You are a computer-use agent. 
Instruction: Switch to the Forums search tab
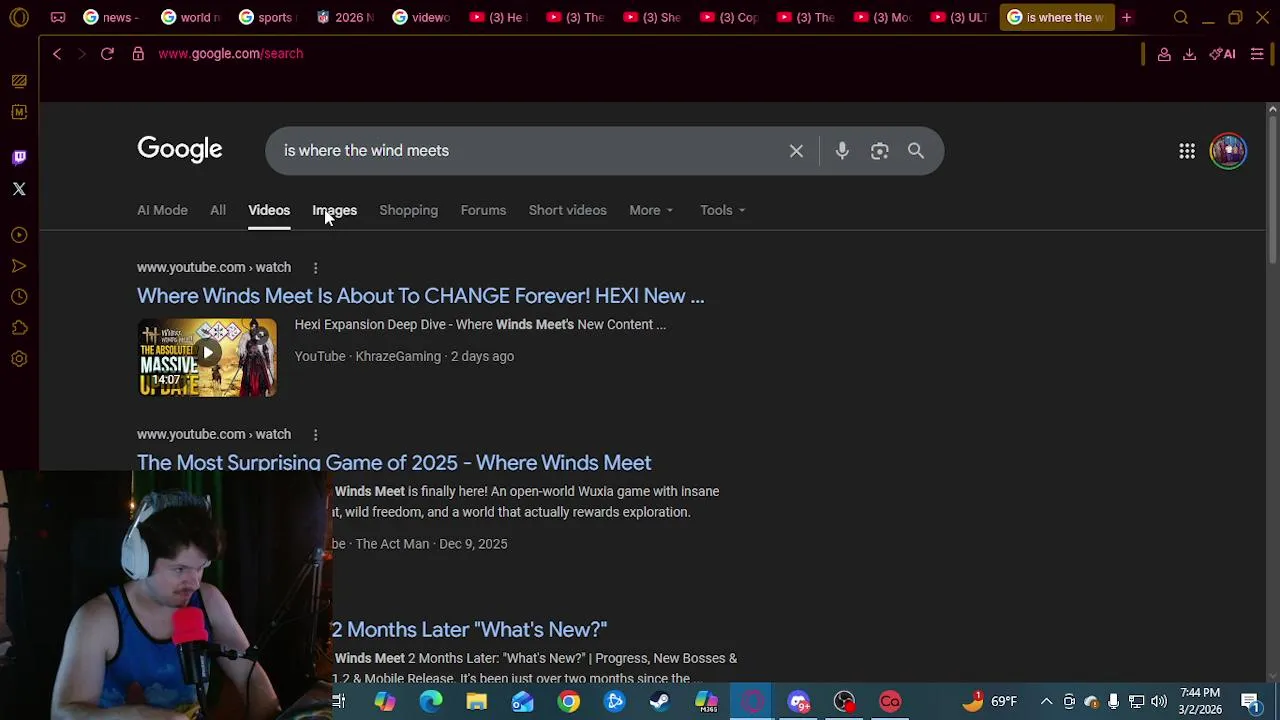click(483, 210)
